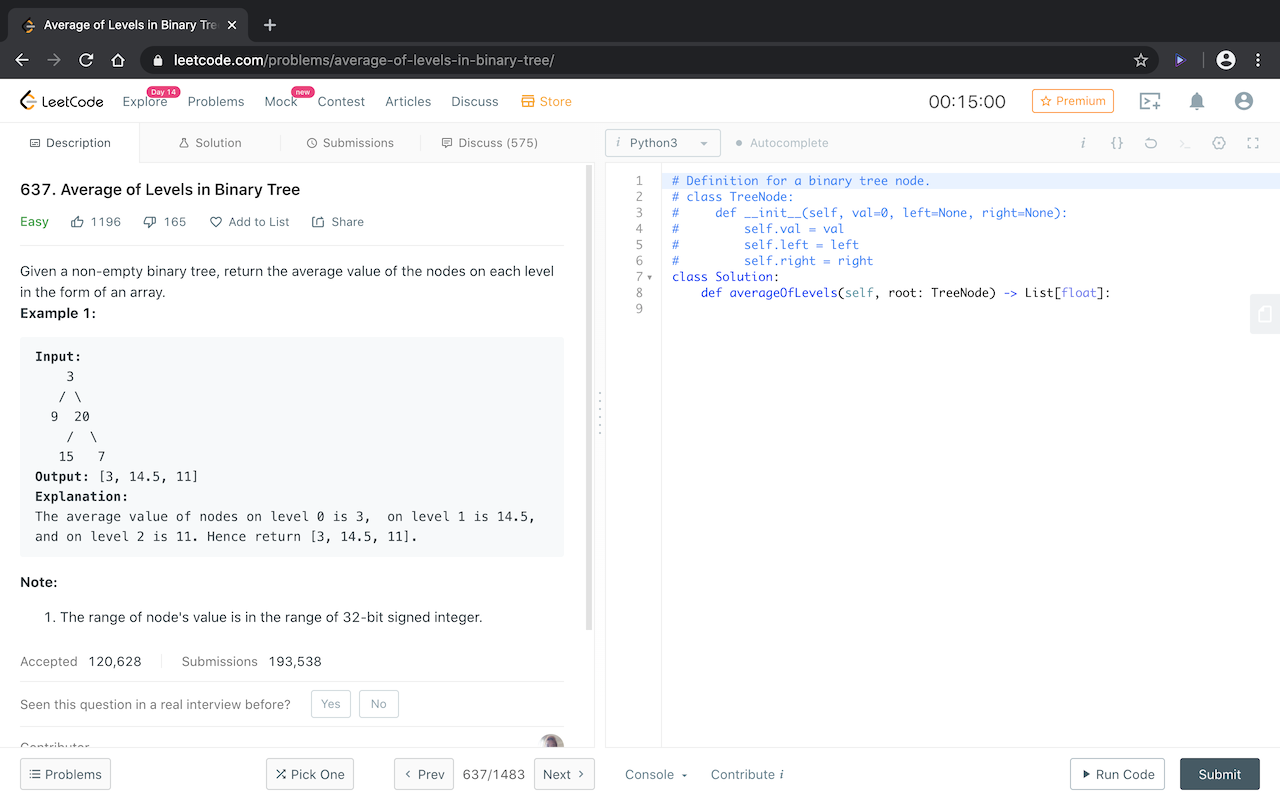Image resolution: width=1280 pixels, height=800 pixels.
Task: Switch to the Solution tab
Action: coord(210,143)
